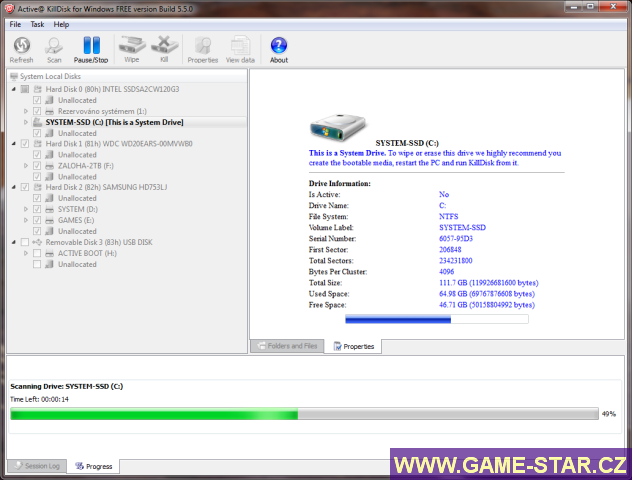Image resolution: width=632 pixels, height=480 pixels.
Task: Toggle checkbox for Hard Disk 1 WDC
Action: 25,143
